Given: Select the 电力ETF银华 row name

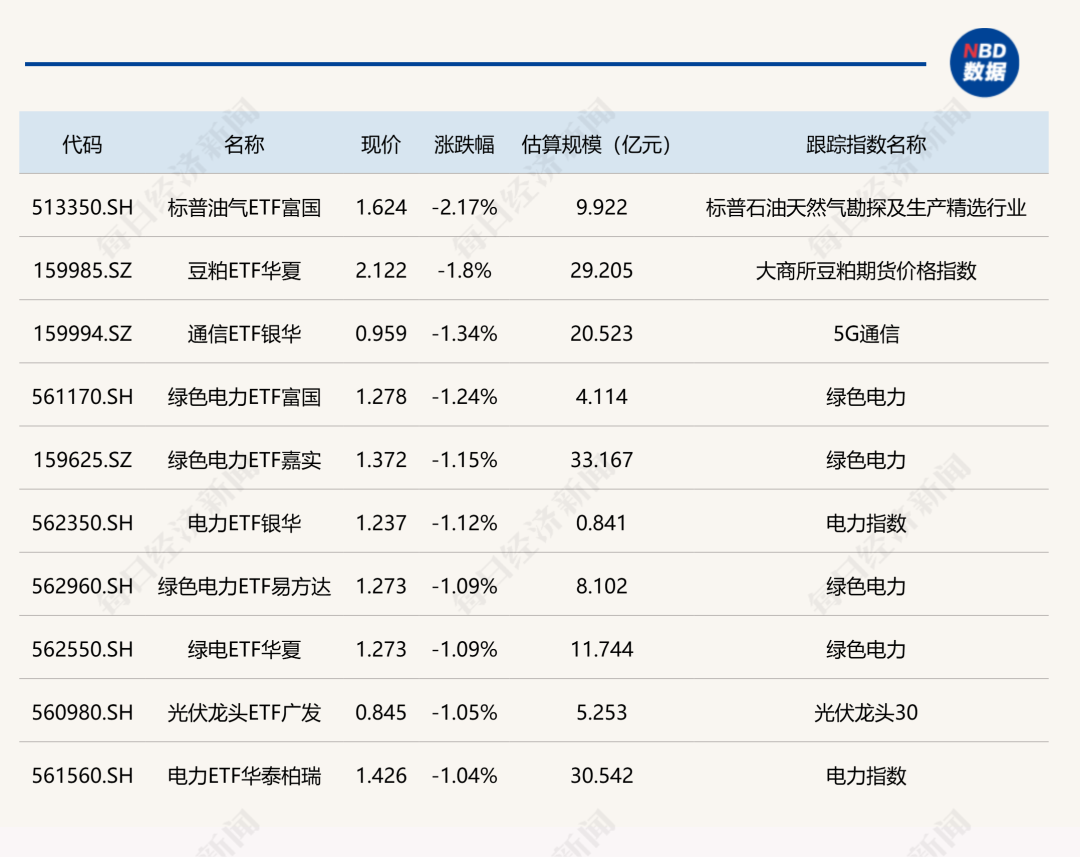Looking at the screenshot, I should pyautogui.click(x=244, y=523).
